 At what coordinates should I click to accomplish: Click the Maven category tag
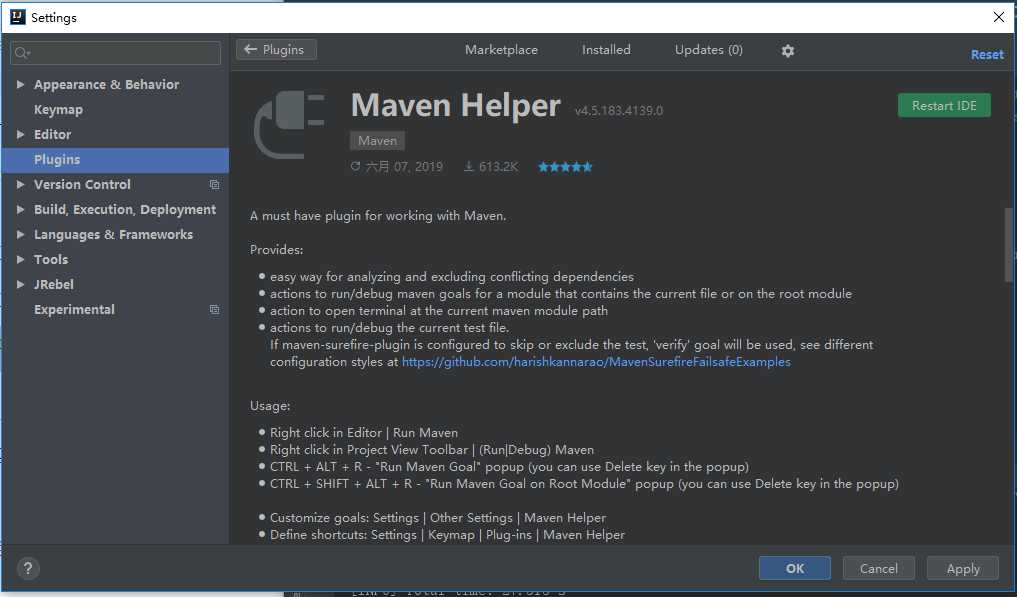[377, 141]
